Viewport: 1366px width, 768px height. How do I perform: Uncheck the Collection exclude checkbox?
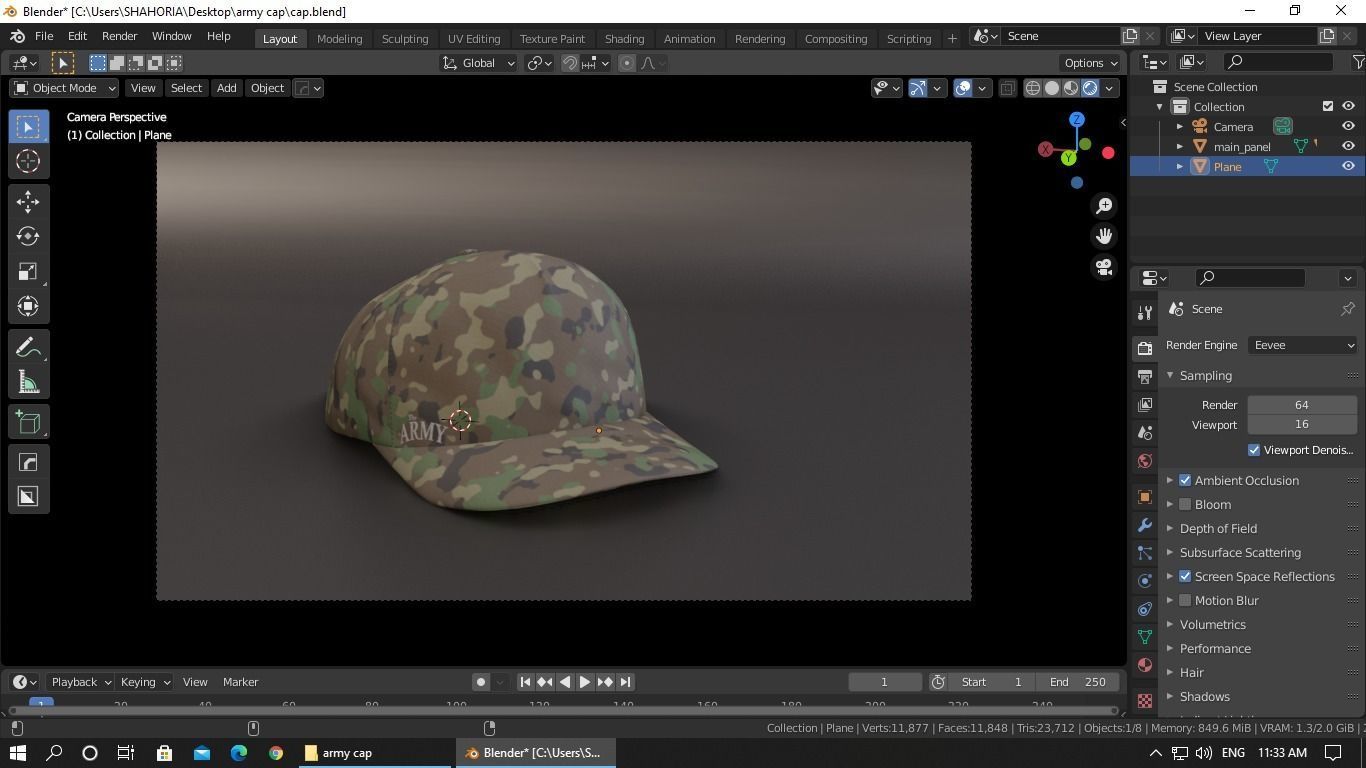point(1328,106)
